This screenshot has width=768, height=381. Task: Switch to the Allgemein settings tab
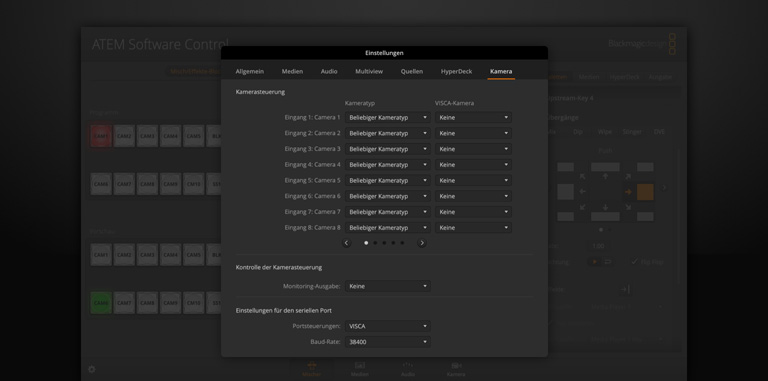250,71
